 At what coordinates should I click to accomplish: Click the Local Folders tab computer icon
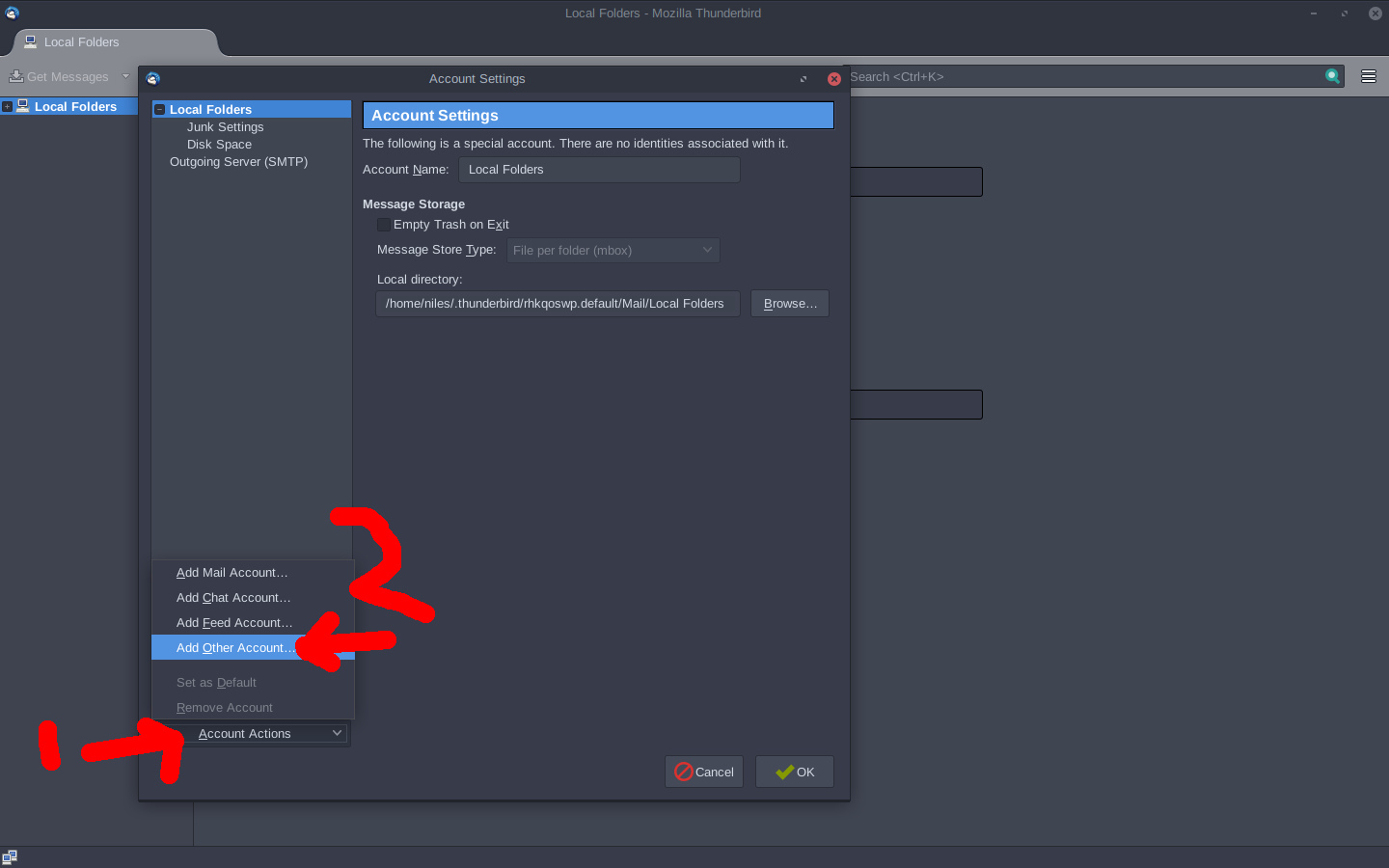click(31, 42)
